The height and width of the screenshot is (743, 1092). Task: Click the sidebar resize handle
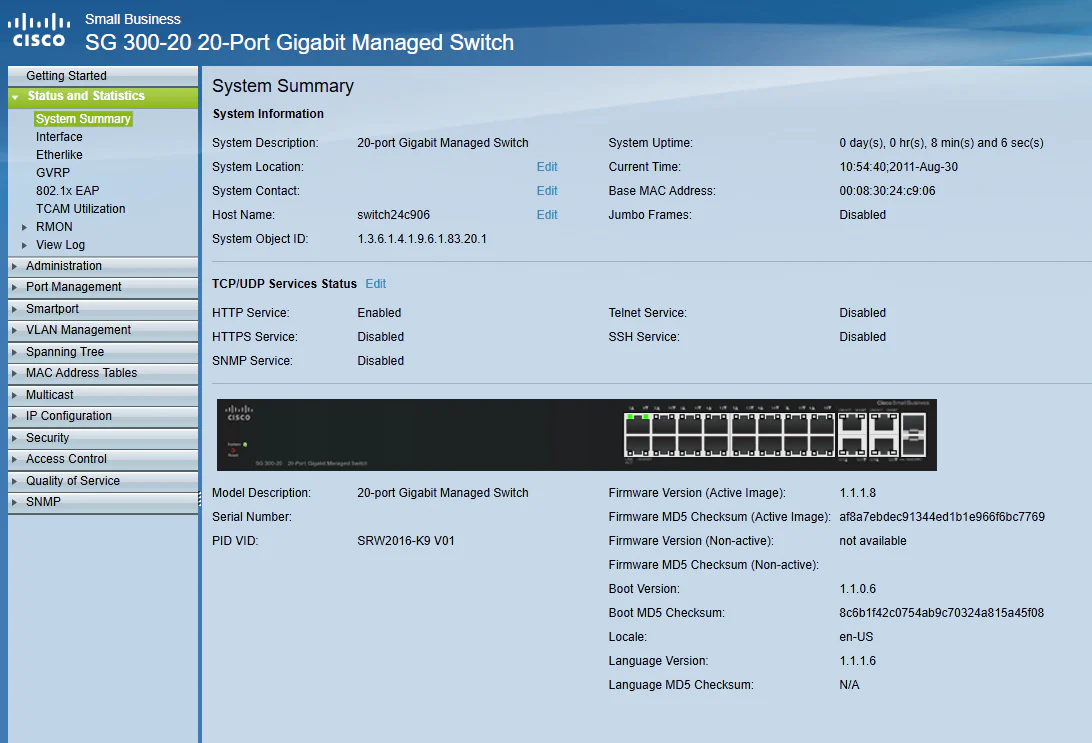tap(199, 499)
